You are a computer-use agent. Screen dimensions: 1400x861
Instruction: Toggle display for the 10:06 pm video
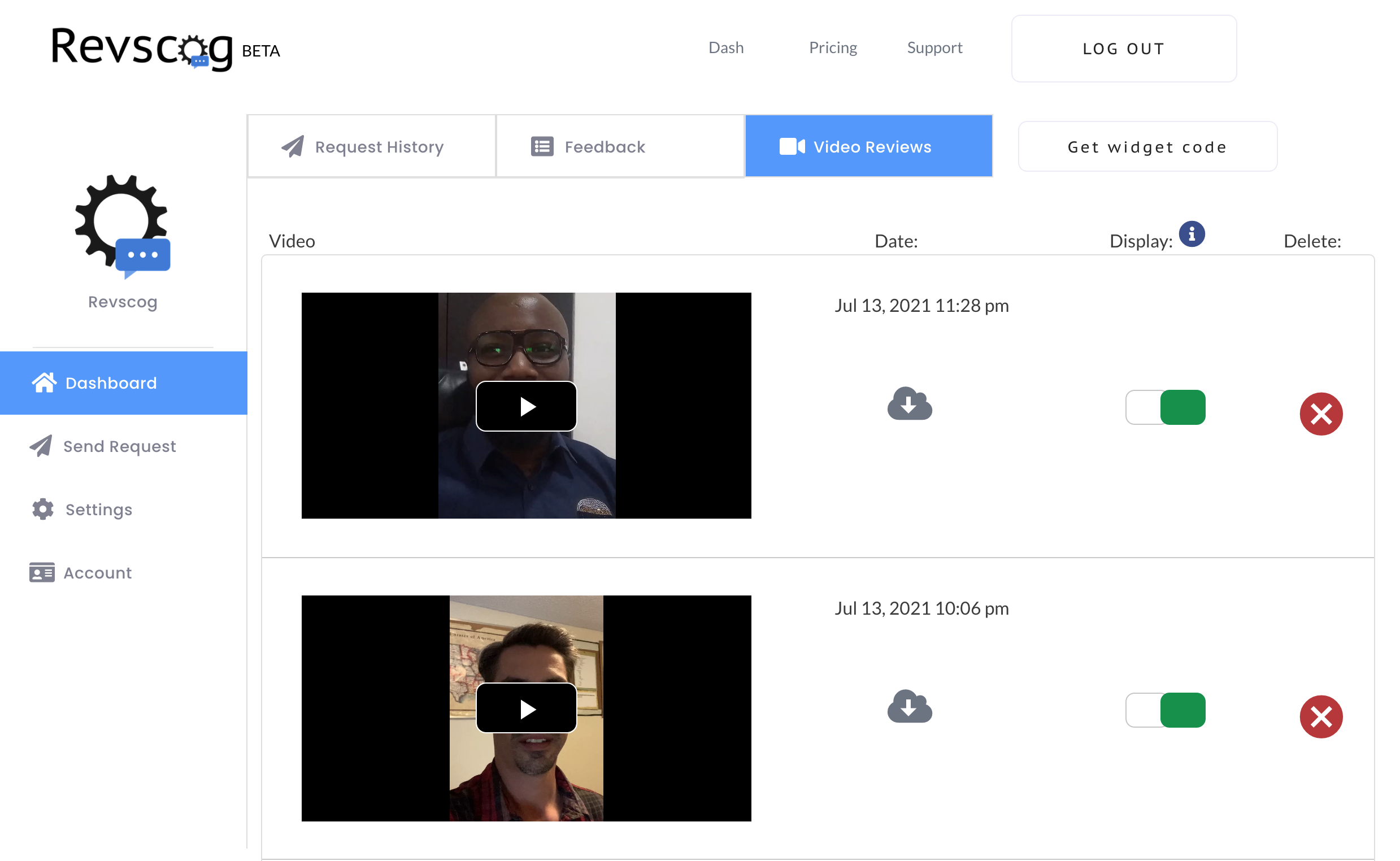click(x=1165, y=710)
